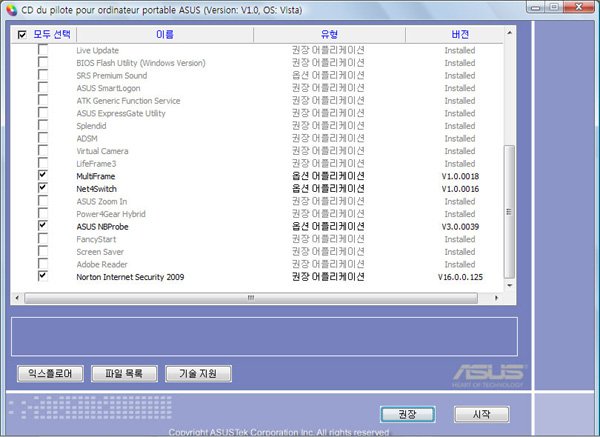Click the vertical scrollbar up arrow
Viewport: 600px width, 437px height.
[509, 33]
